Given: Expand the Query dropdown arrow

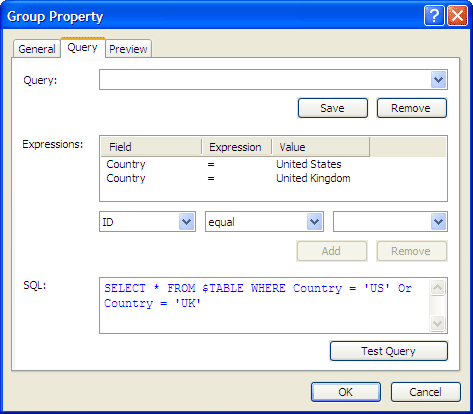Looking at the screenshot, I should click(x=438, y=80).
